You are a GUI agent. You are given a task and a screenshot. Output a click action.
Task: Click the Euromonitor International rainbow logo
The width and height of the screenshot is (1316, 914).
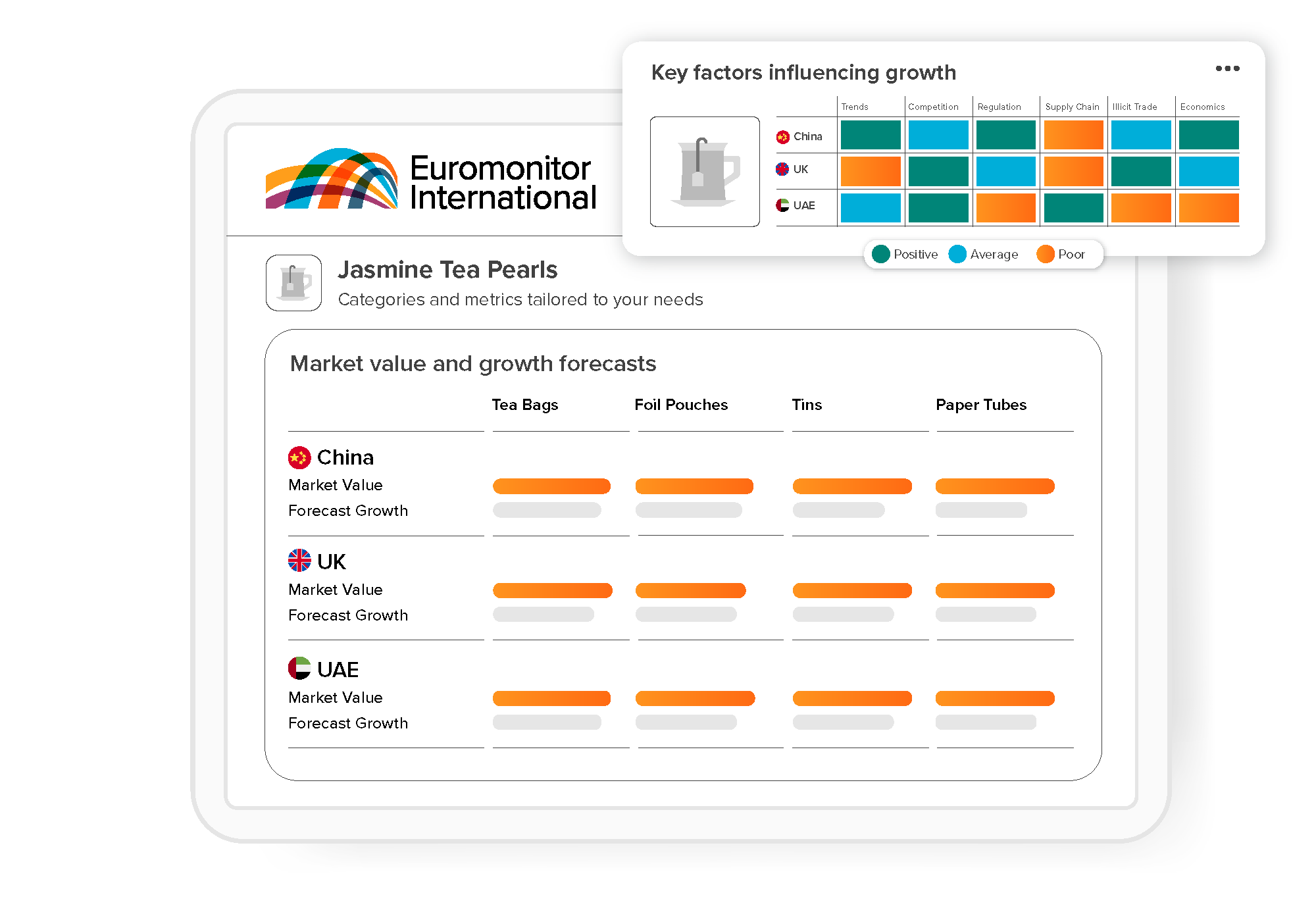[x=332, y=179]
